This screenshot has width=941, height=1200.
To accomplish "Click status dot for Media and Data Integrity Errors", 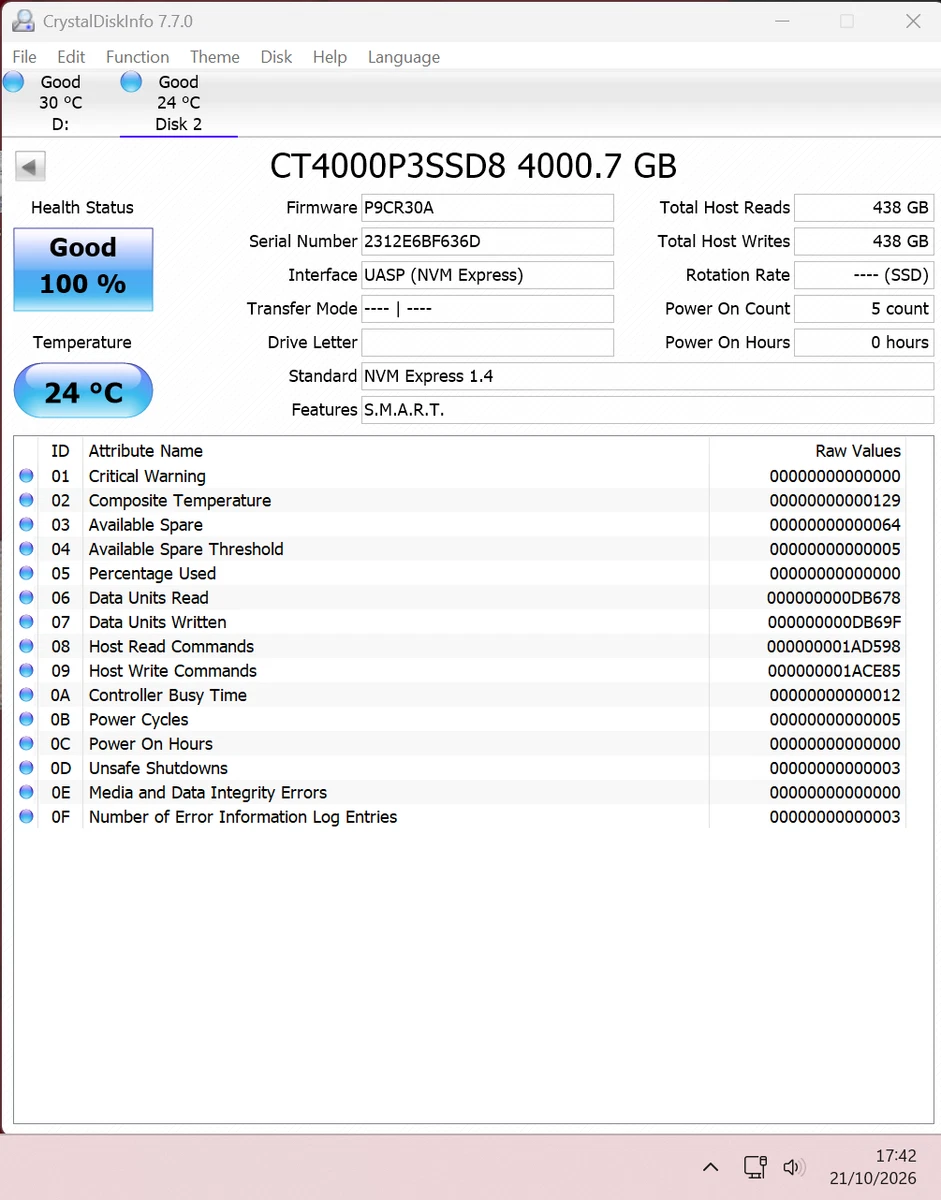I will [x=26, y=793].
